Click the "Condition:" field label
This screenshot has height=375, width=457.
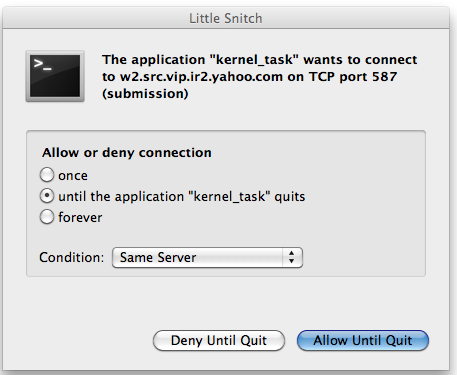coord(72,257)
